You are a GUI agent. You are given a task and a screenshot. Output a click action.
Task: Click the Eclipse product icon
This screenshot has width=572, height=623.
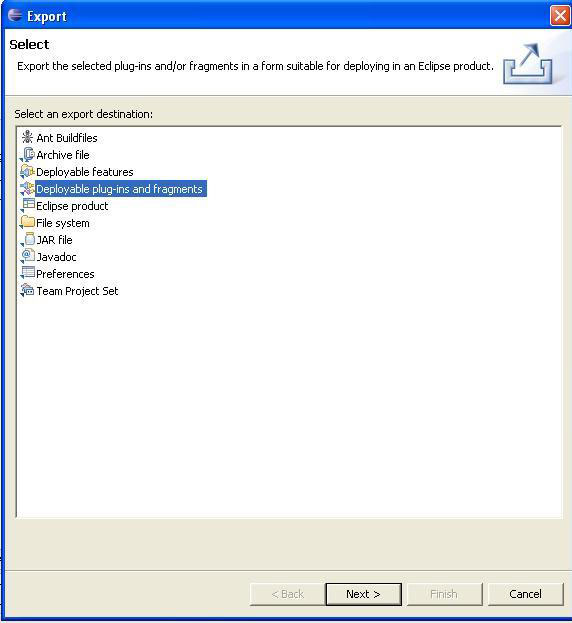pos(27,206)
